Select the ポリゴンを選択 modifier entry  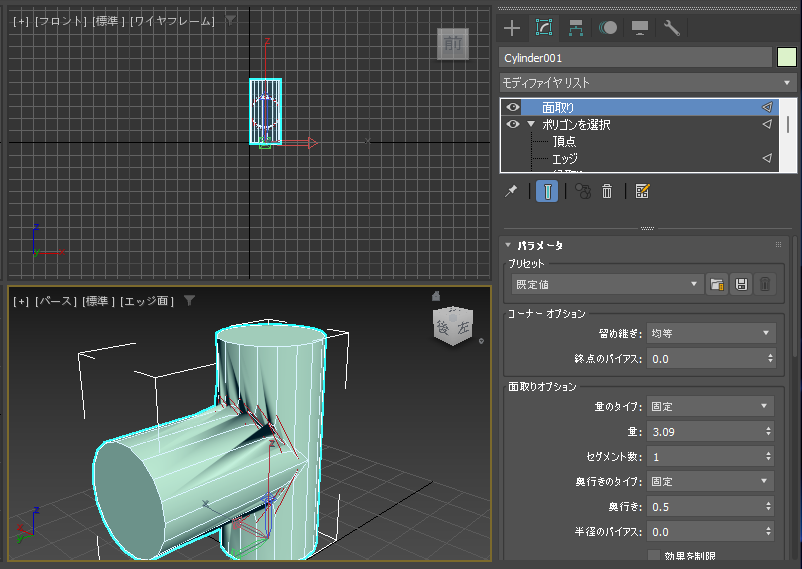click(576, 124)
